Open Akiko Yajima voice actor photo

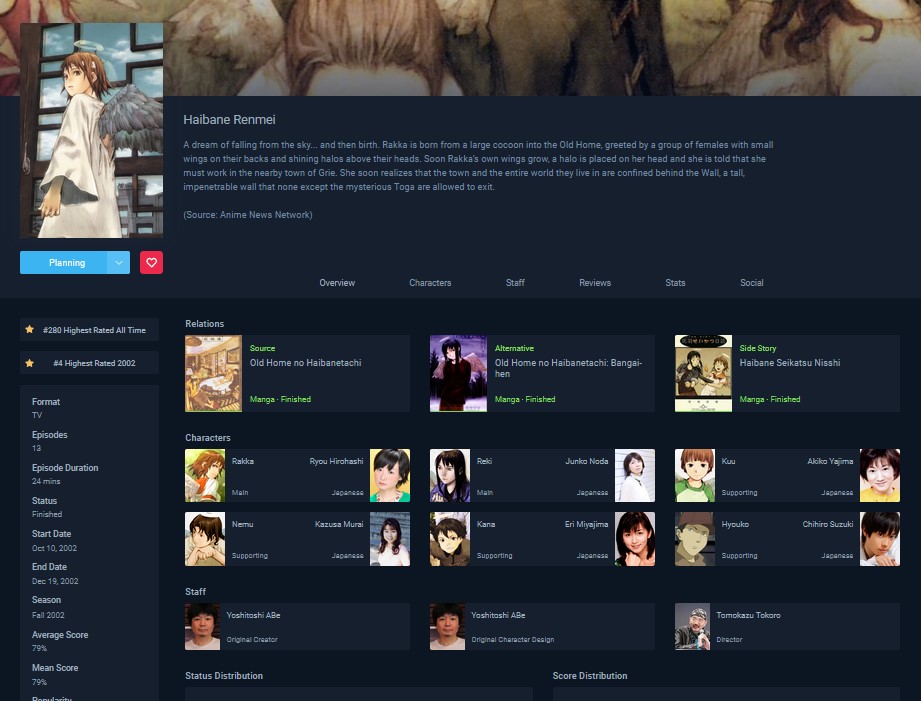pos(880,475)
